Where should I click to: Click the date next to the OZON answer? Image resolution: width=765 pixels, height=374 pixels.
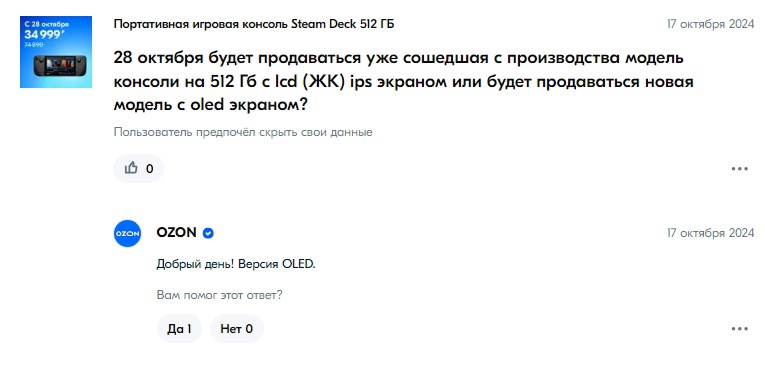pyautogui.click(x=710, y=234)
